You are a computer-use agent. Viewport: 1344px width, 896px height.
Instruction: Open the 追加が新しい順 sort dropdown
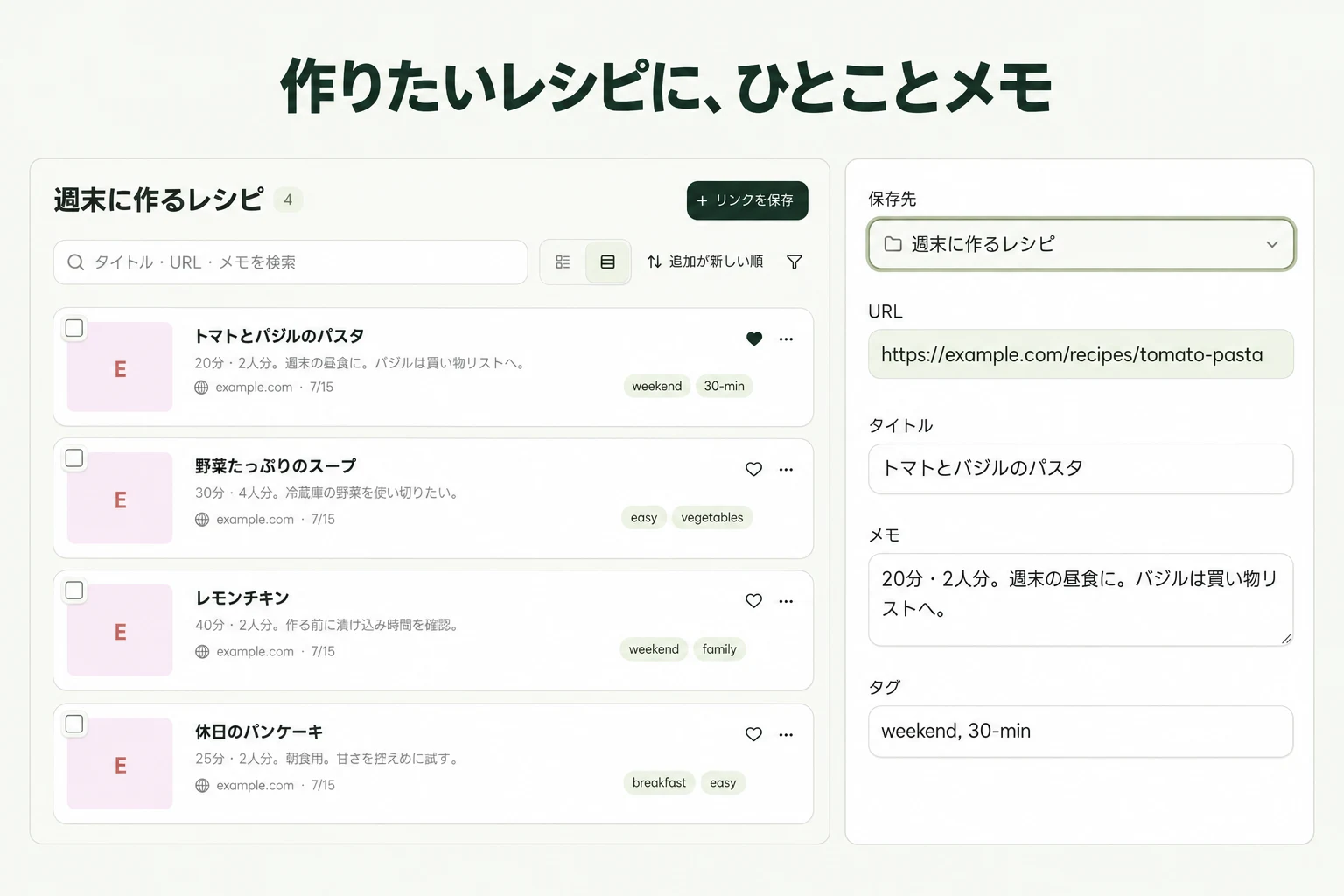point(705,262)
